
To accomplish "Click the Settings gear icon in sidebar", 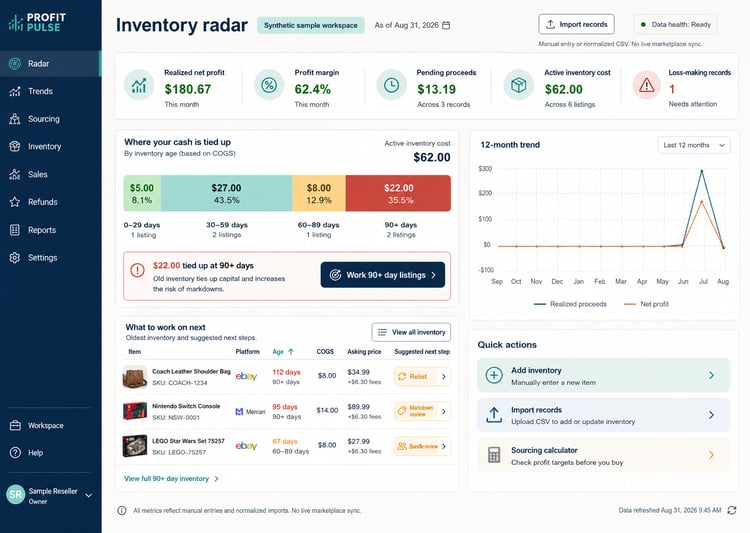I will (15, 257).
